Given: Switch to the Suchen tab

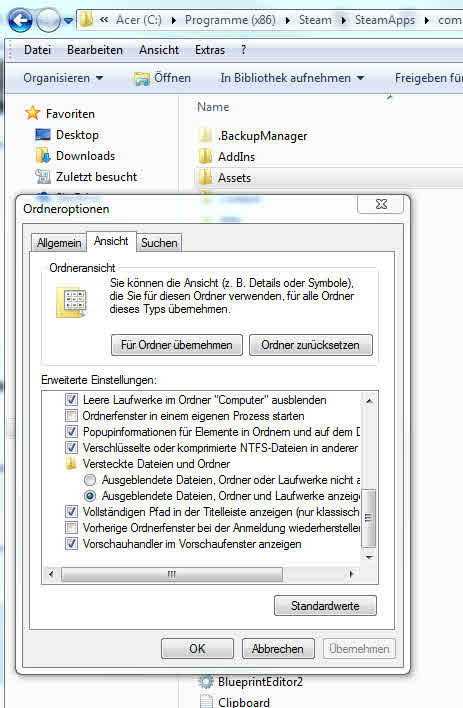Looking at the screenshot, I should [x=159, y=242].
